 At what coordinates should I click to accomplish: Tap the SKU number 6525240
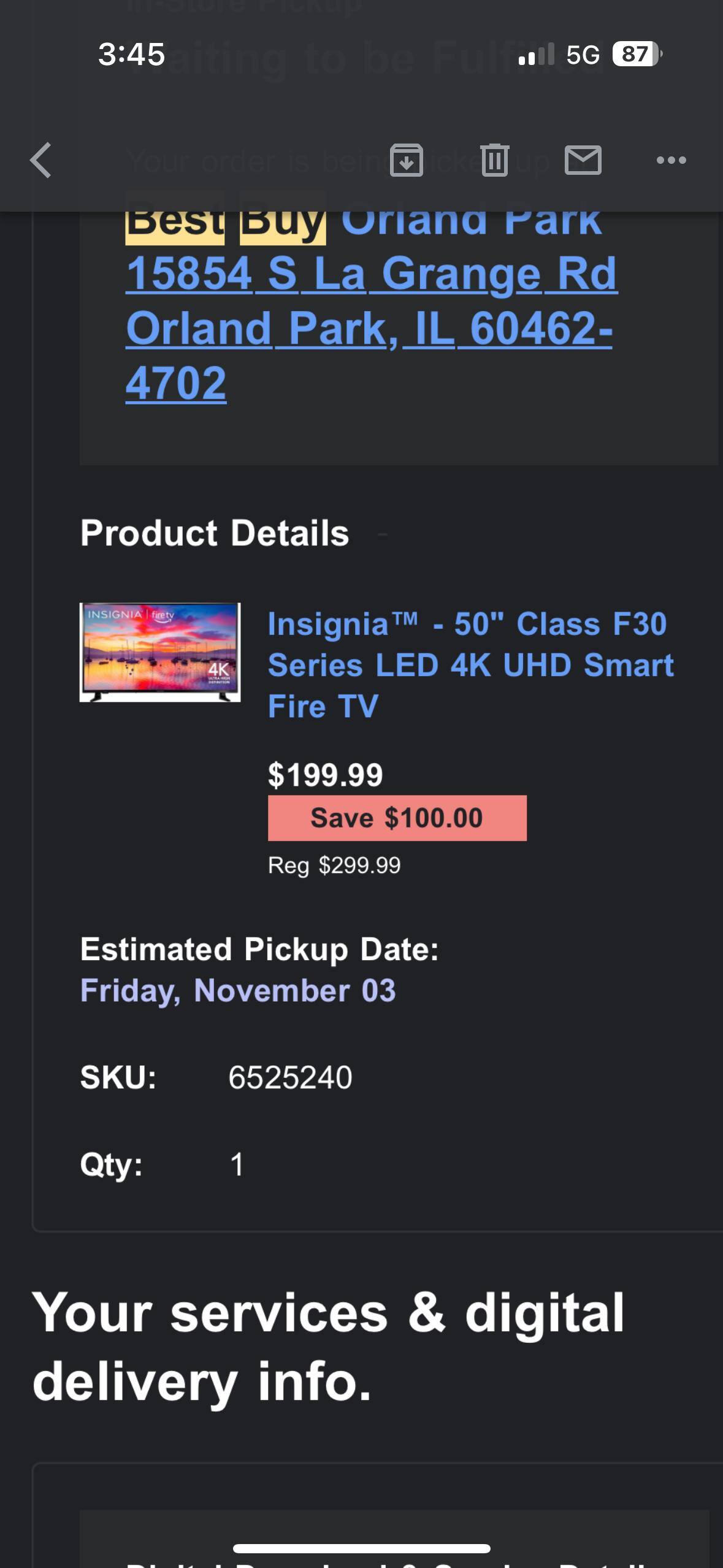(x=290, y=1077)
